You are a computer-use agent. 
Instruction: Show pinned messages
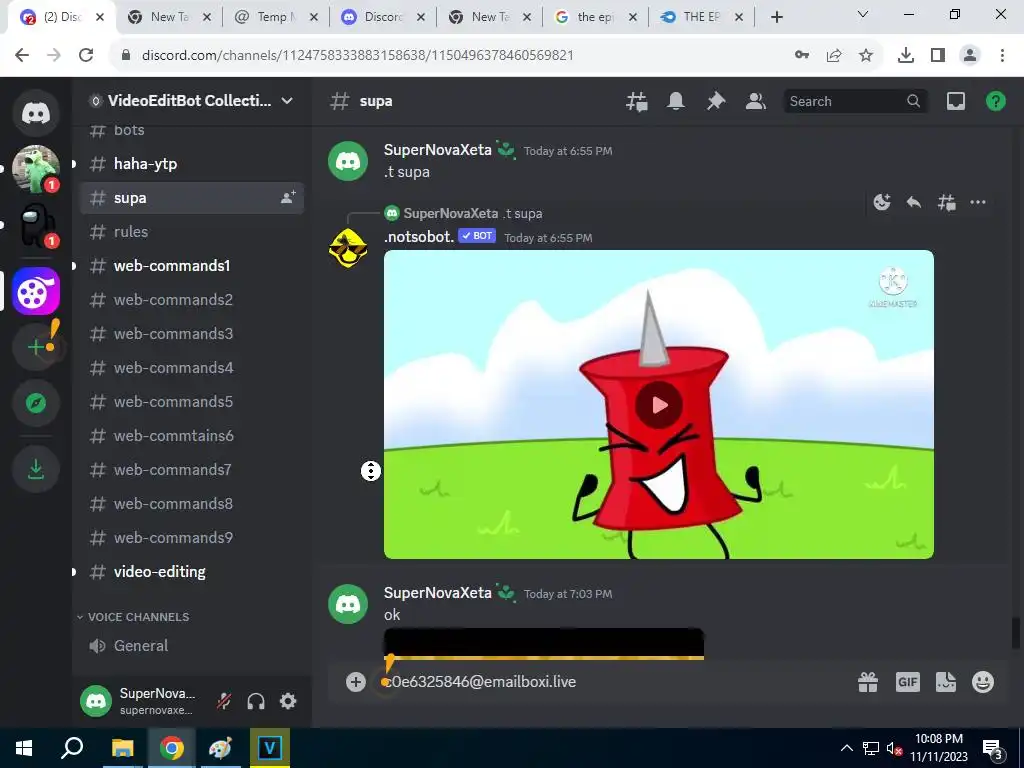point(716,101)
